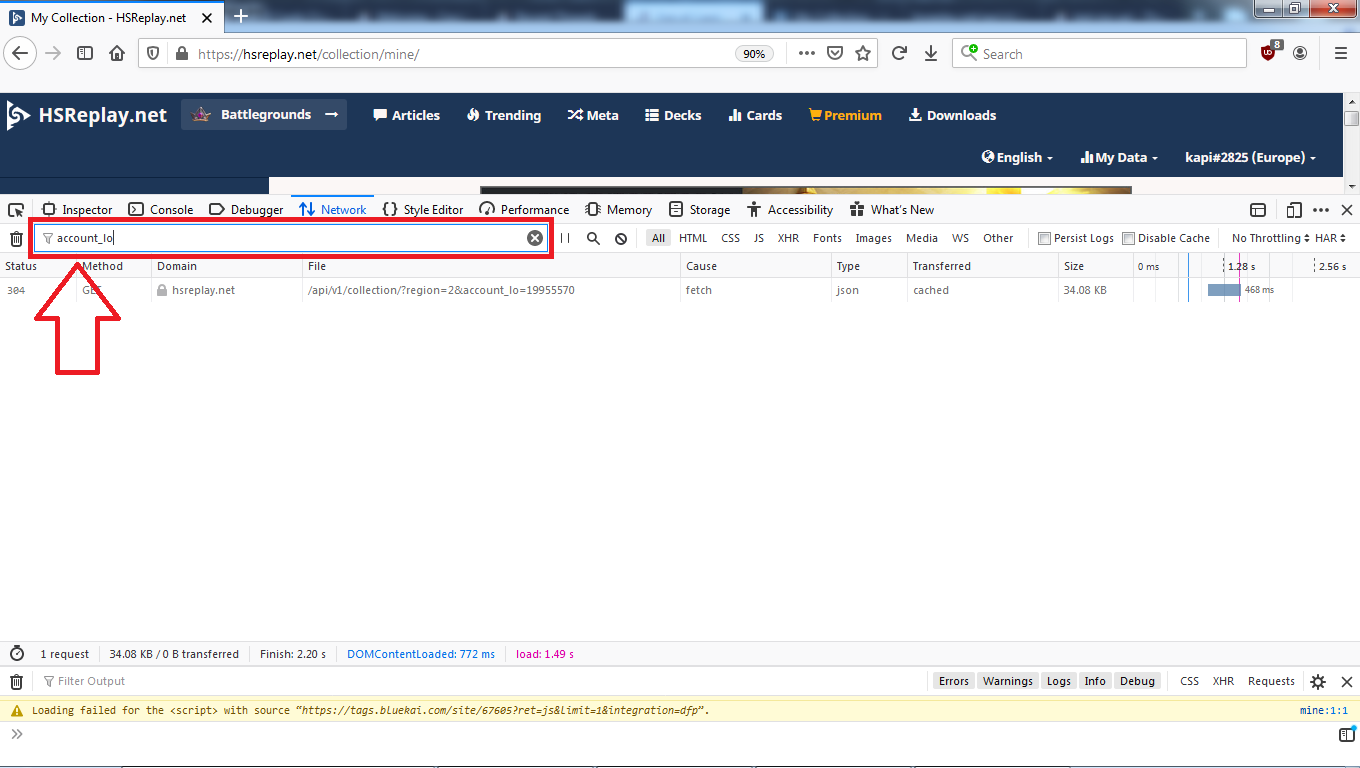Expand kapi#2825 (Europe) account dropdown

(1250, 157)
